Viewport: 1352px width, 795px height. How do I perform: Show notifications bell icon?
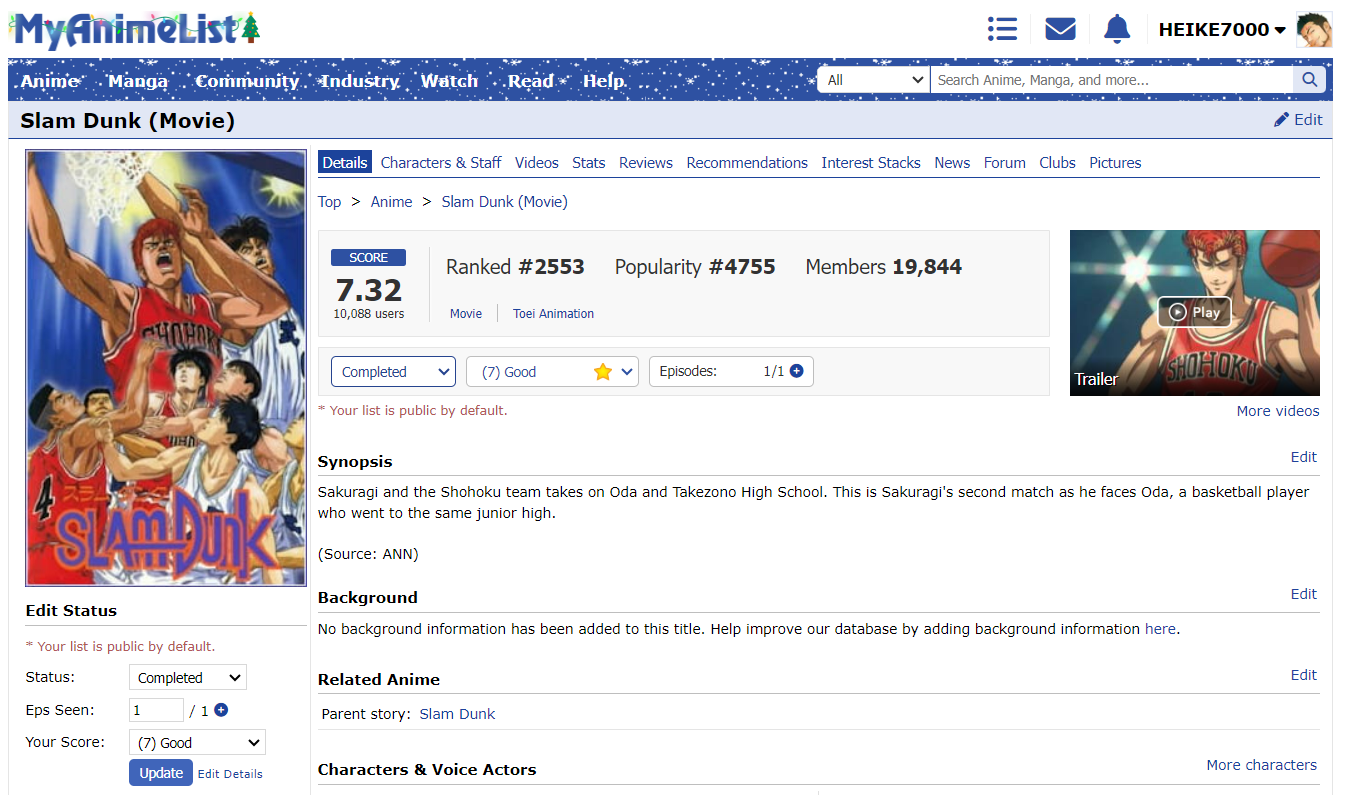pyautogui.click(x=1116, y=29)
